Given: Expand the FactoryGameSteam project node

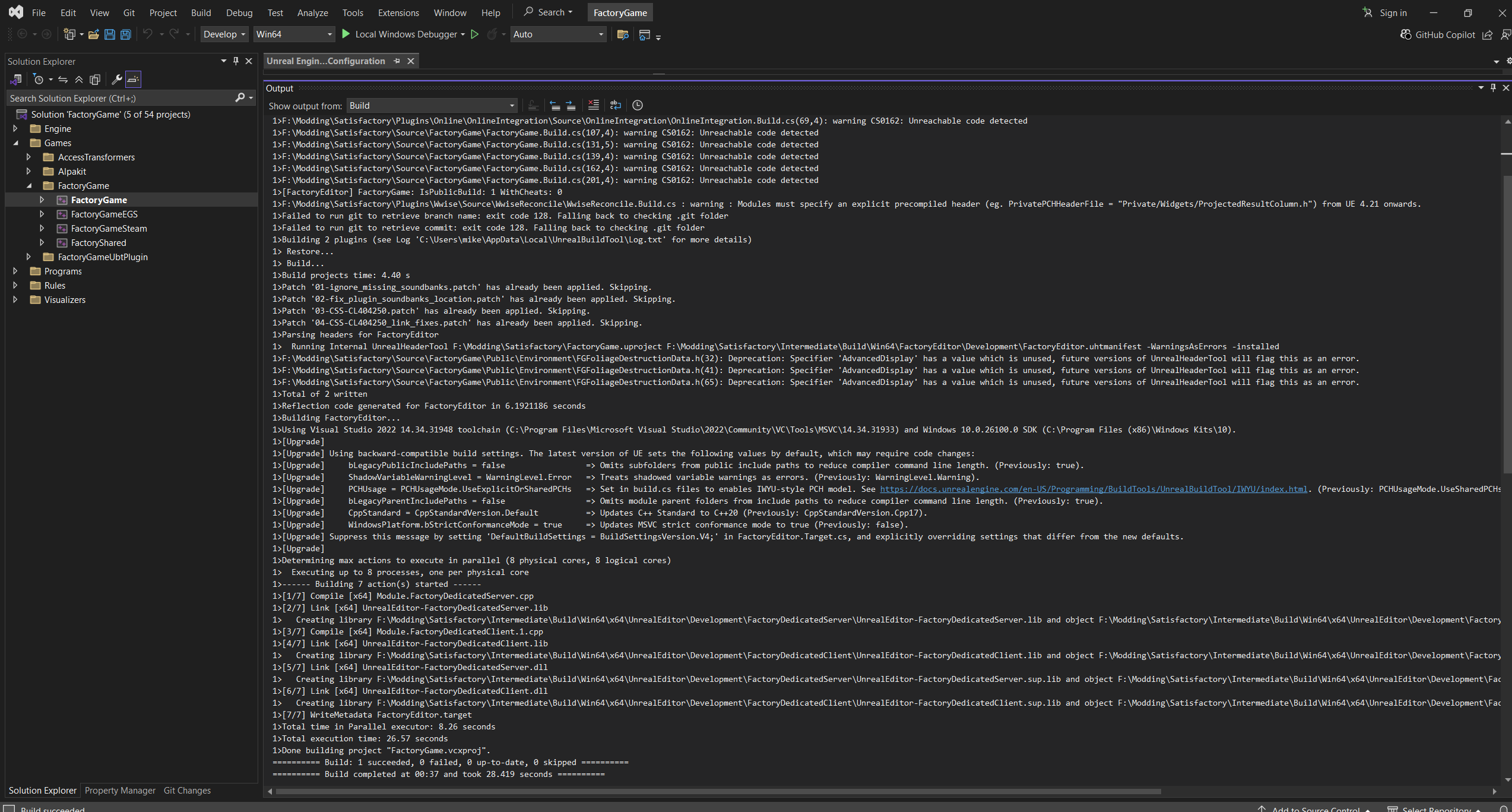Looking at the screenshot, I should (42, 228).
